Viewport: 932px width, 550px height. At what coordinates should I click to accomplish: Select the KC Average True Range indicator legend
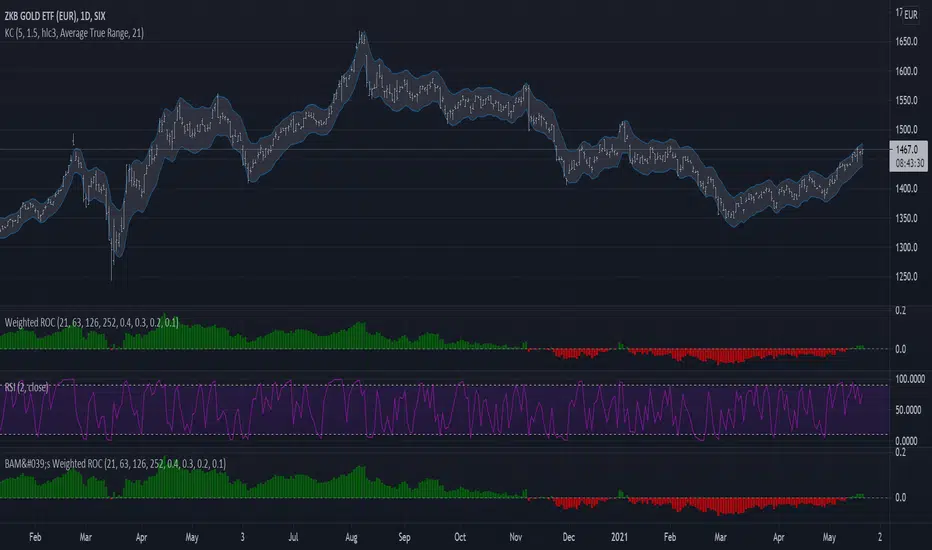(74, 33)
